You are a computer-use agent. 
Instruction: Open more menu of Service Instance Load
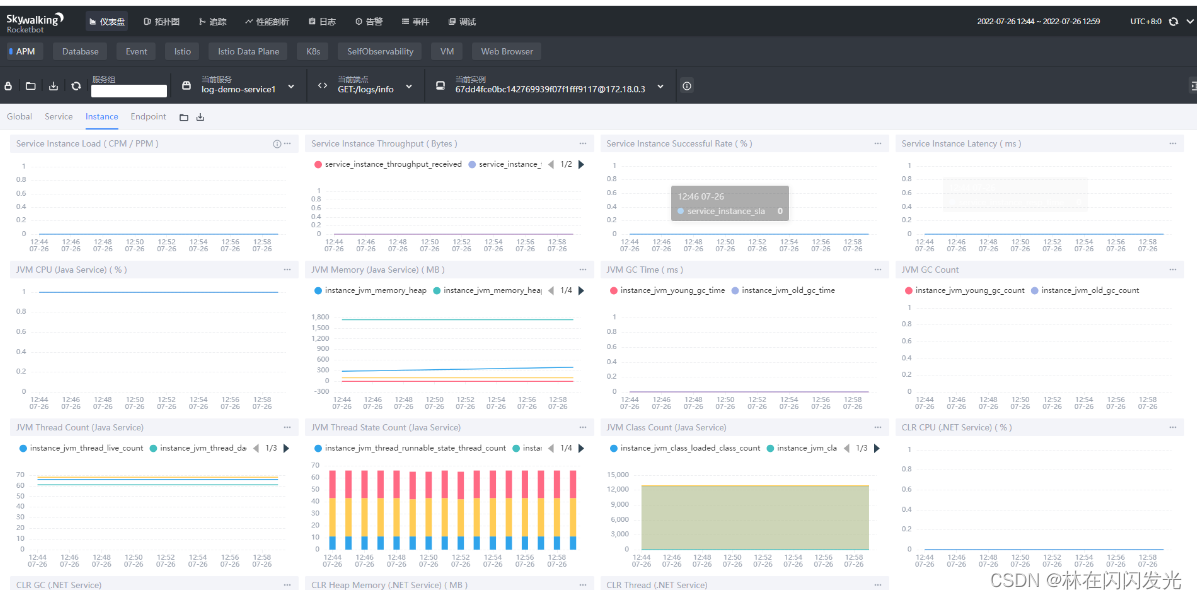coord(288,143)
